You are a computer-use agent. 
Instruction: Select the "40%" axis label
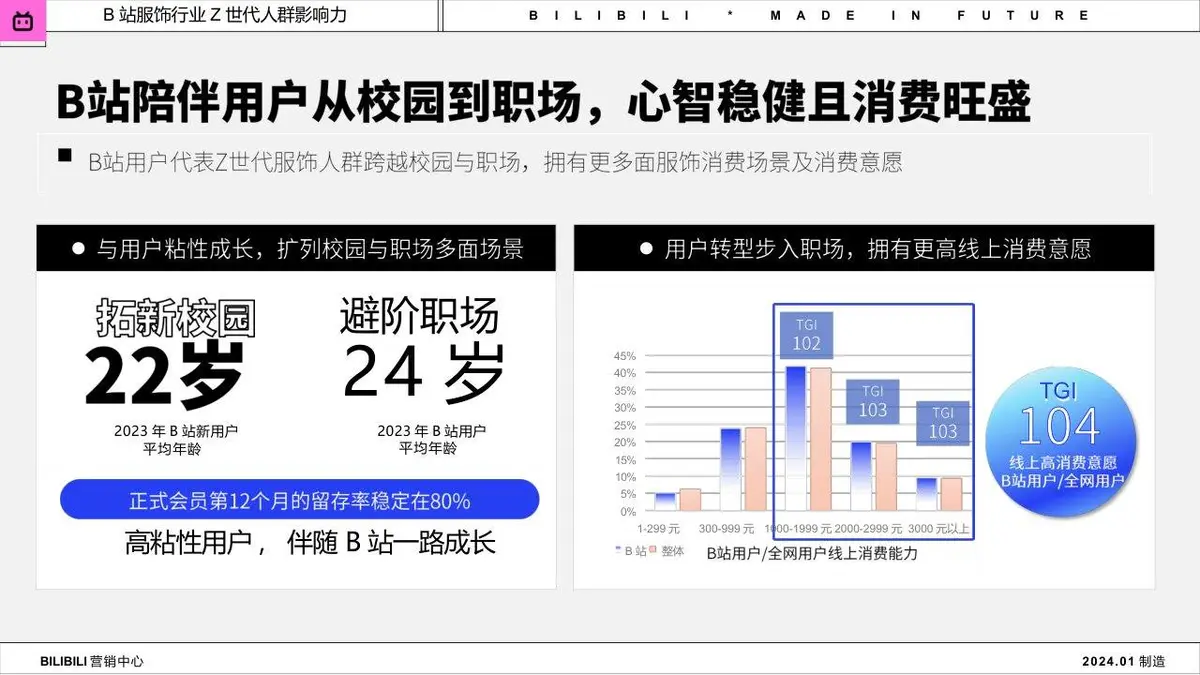624,373
